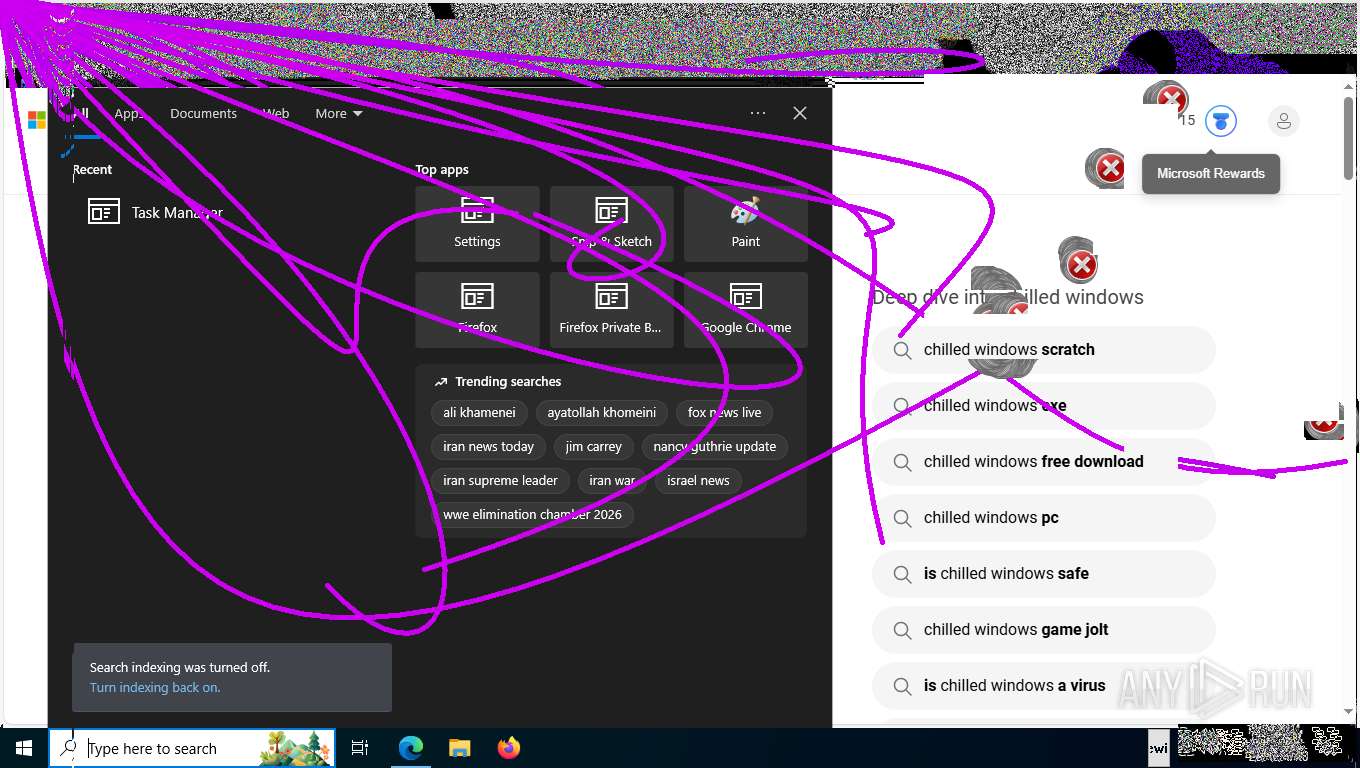Select suggestion is chilled windows a virus
The height and width of the screenshot is (768, 1360).
(1044, 686)
